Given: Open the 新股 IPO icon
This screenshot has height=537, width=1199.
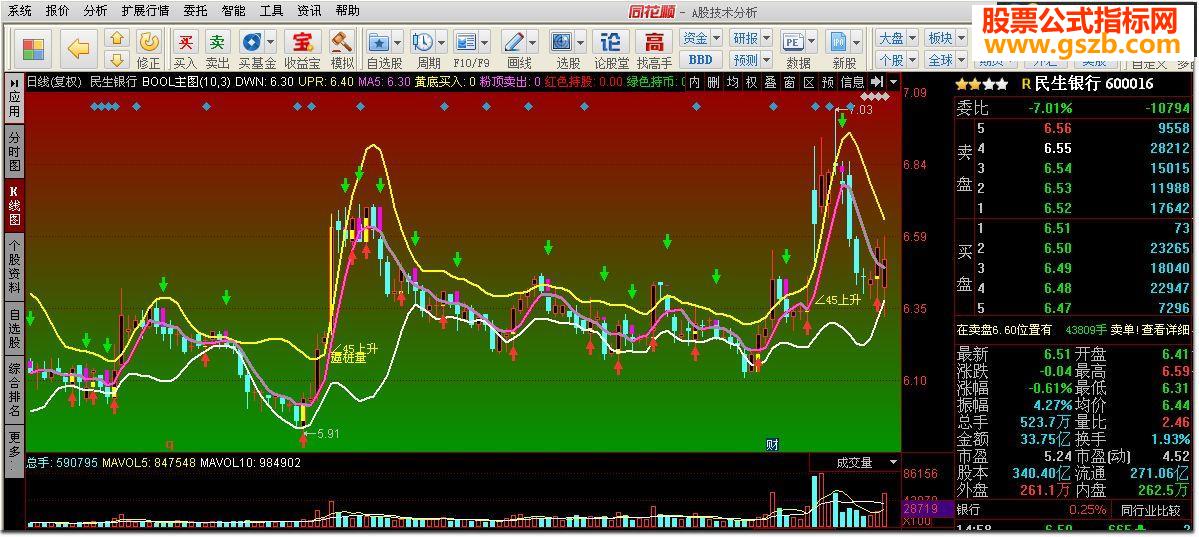Looking at the screenshot, I should click(839, 41).
